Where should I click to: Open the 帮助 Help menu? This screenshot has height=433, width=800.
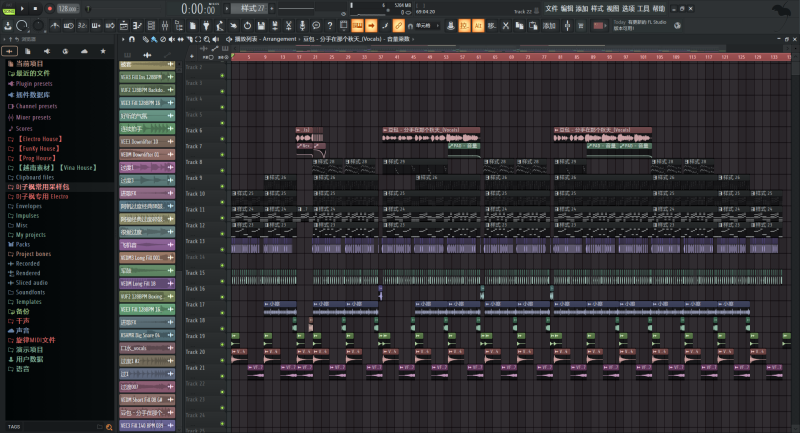(x=659, y=9)
